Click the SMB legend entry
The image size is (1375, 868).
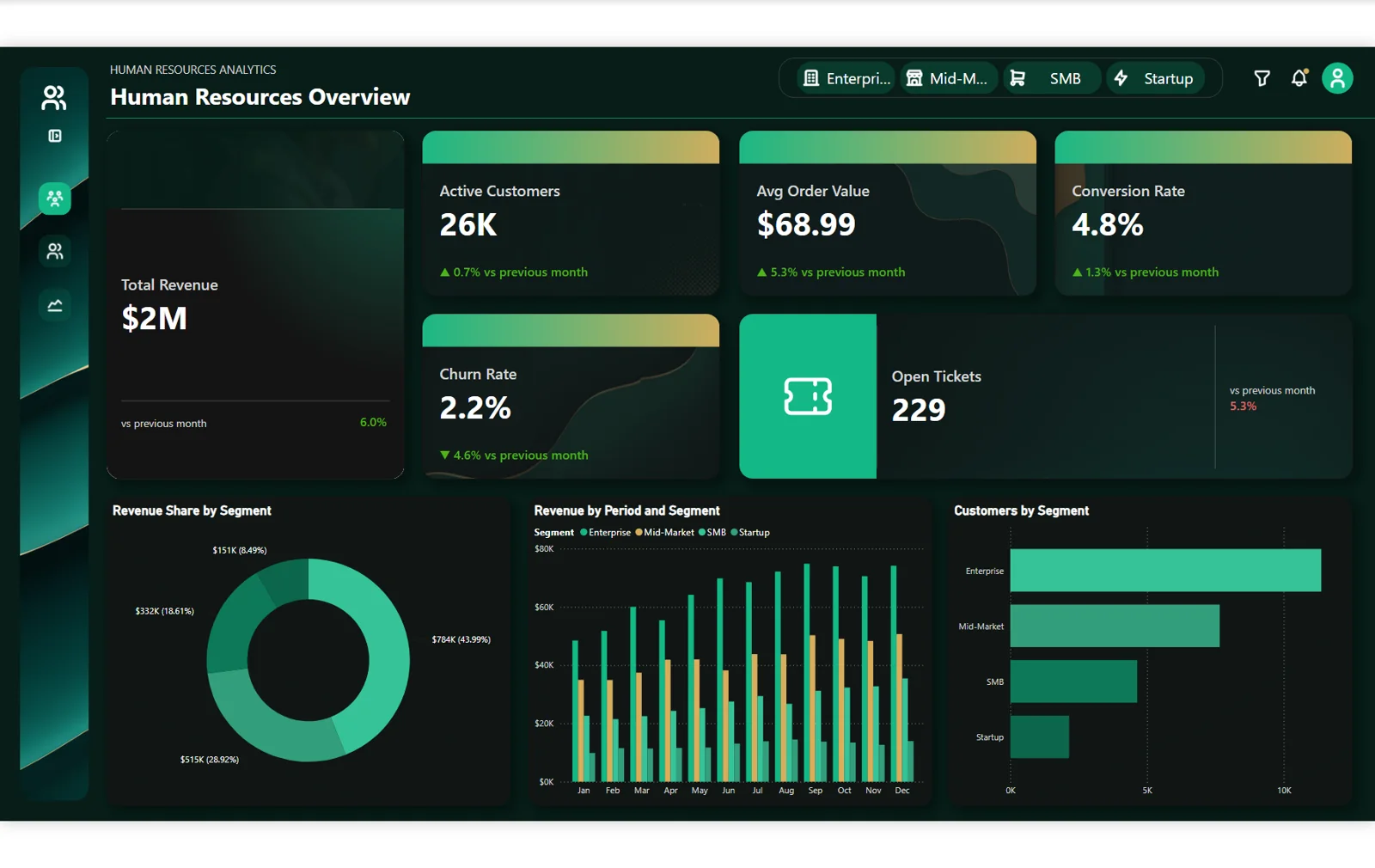coord(712,533)
